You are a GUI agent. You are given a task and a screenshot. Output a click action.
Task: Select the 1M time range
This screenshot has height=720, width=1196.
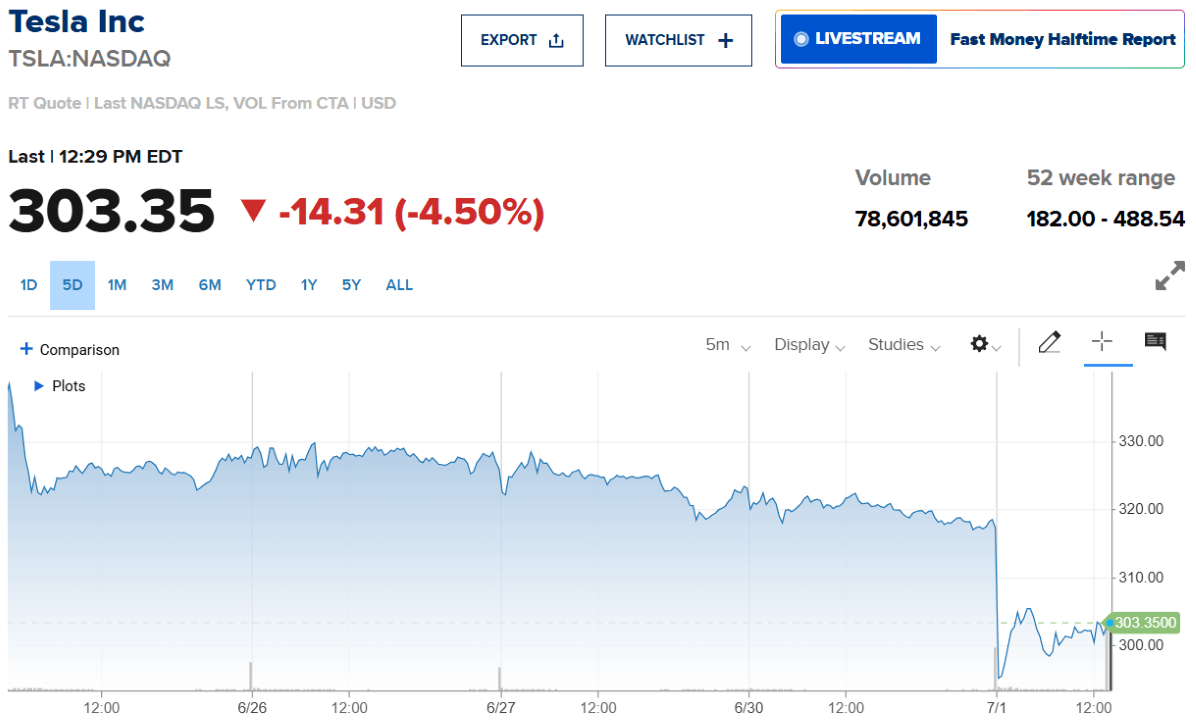click(117, 285)
